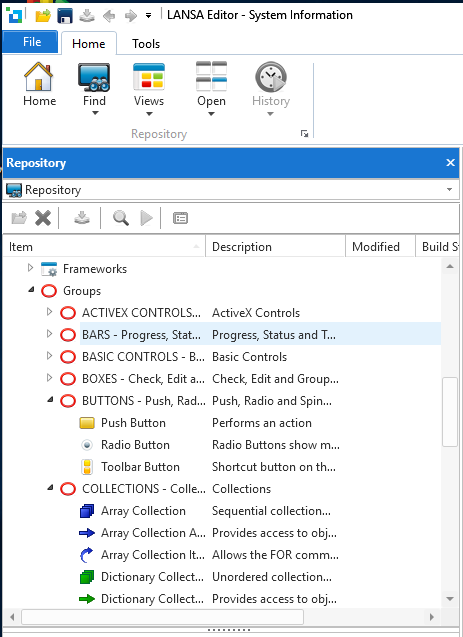463x637 pixels.
Task: Click the Home house icon in ribbon
Action: point(39,77)
